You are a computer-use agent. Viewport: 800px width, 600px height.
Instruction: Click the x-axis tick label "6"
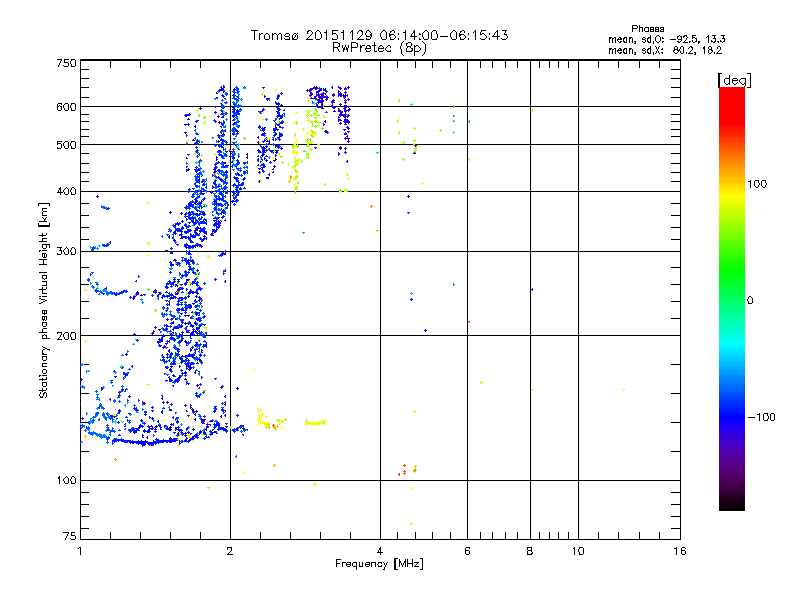coord(467,551)
